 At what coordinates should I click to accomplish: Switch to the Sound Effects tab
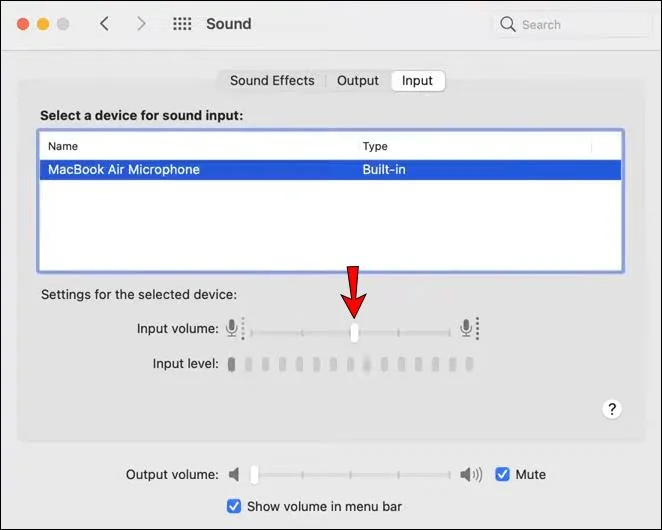[x=272, y=80]
